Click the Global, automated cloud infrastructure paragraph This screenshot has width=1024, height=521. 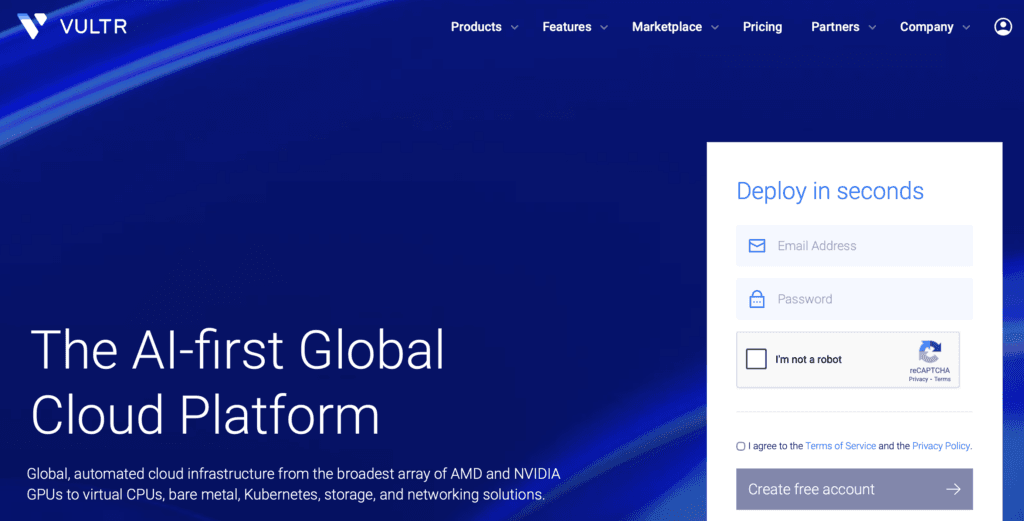point(293,484)
